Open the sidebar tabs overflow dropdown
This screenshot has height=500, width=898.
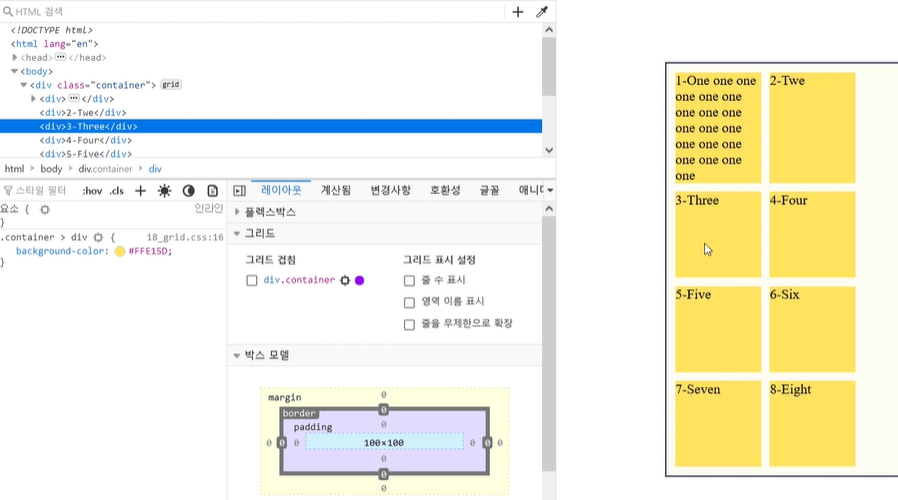tap(550, 190)
